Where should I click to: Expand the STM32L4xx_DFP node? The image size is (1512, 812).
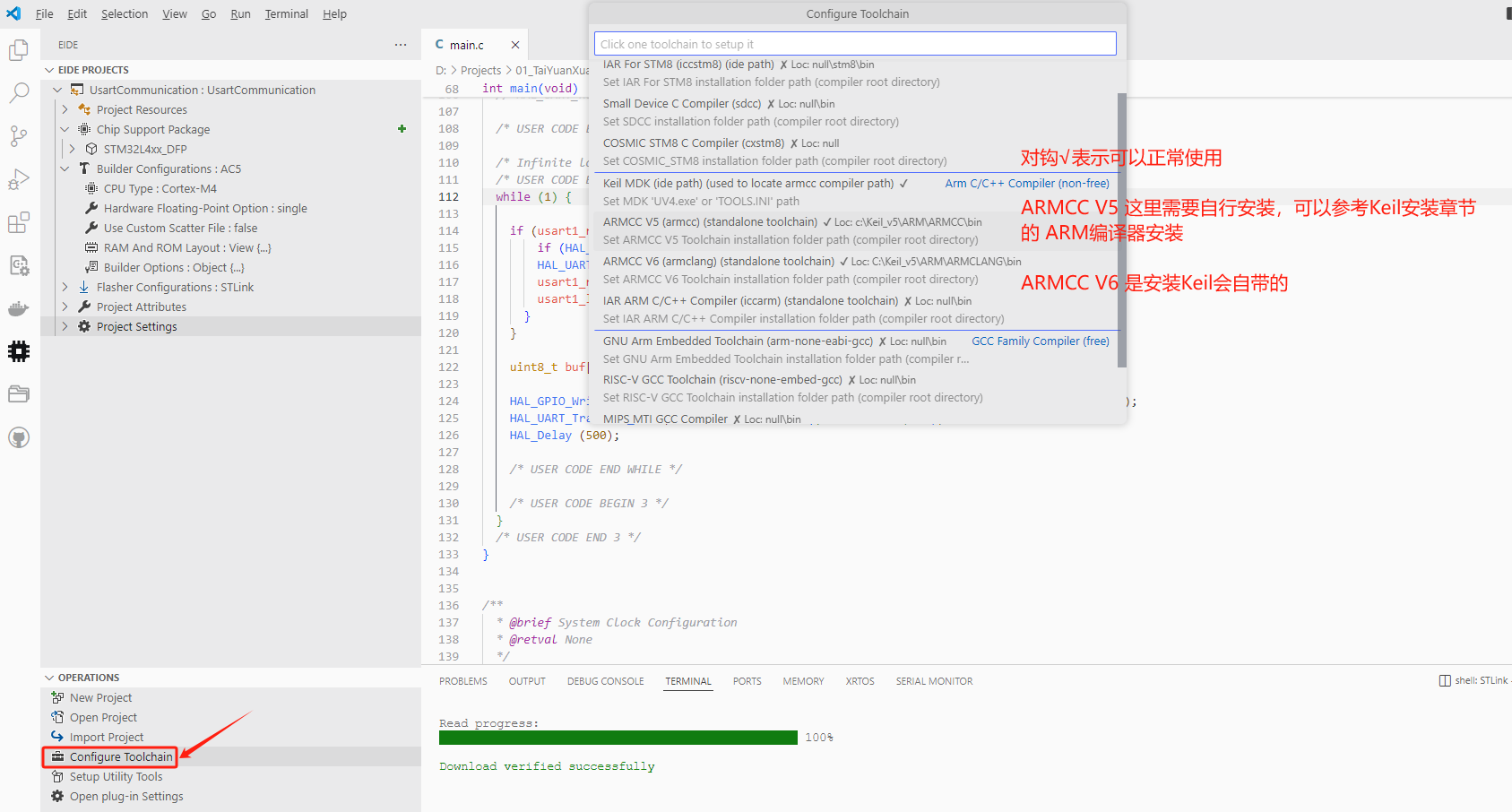coord(72,149)
